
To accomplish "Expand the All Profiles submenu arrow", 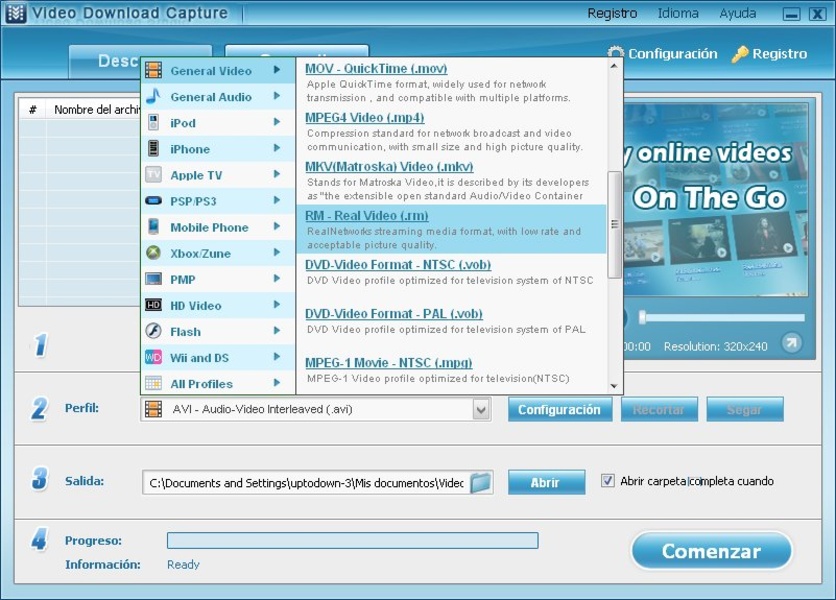I will click(x=277, y=382).
